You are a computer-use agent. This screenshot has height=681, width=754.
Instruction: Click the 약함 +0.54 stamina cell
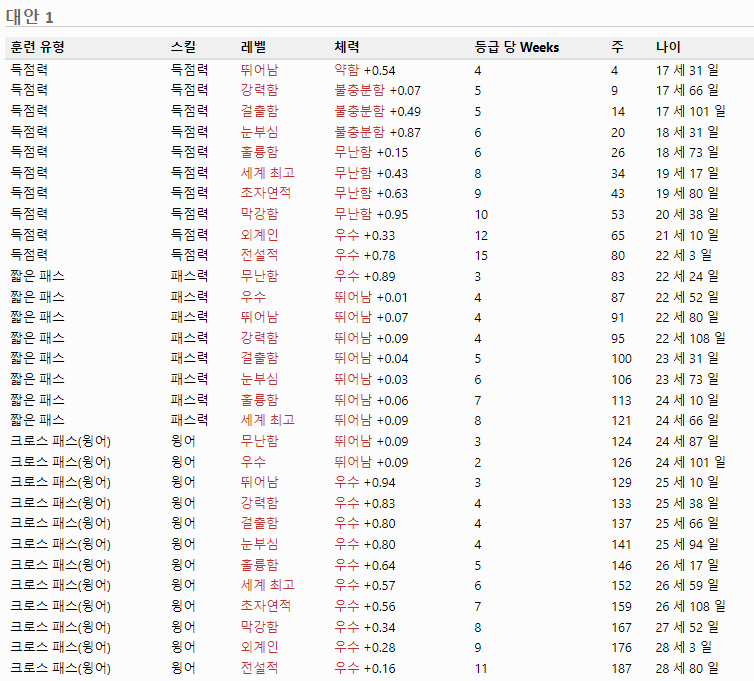tap(365, 70)
